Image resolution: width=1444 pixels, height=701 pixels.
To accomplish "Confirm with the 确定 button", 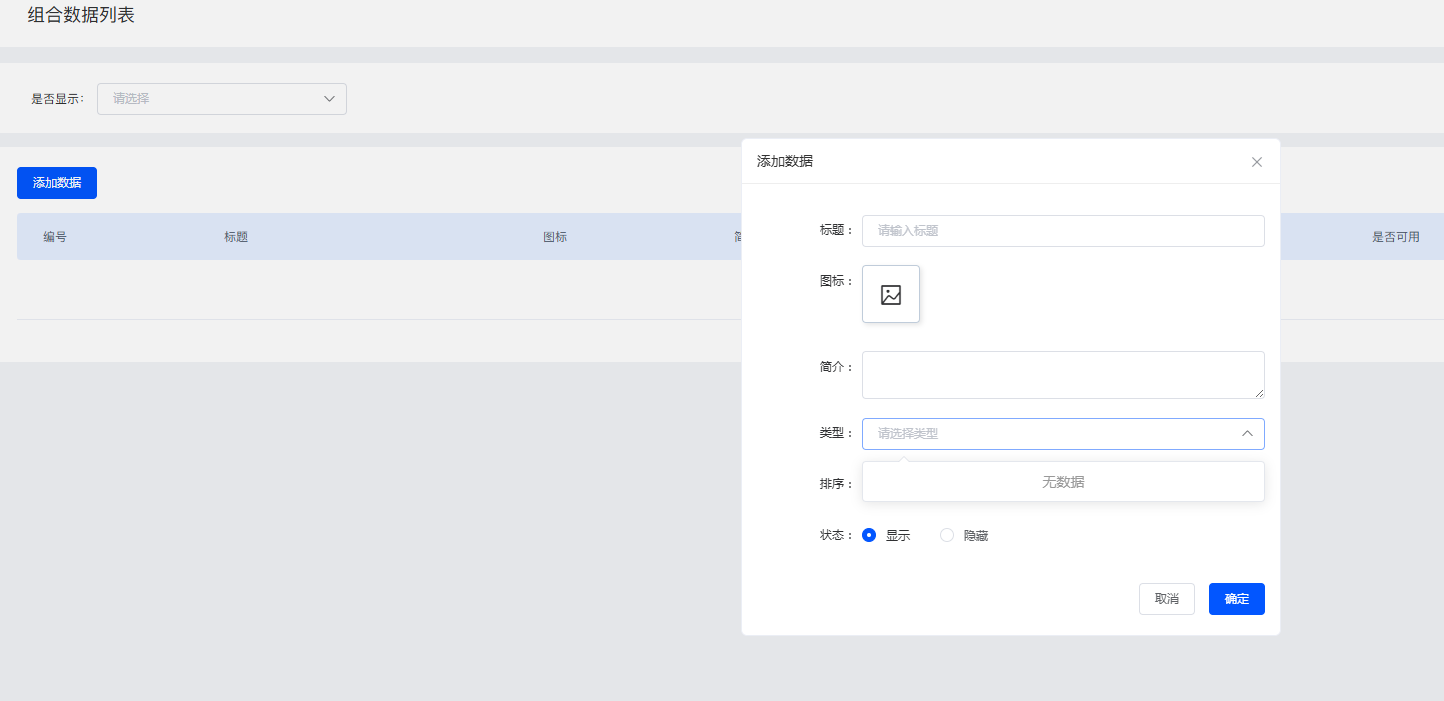I will coord(1236,599).
